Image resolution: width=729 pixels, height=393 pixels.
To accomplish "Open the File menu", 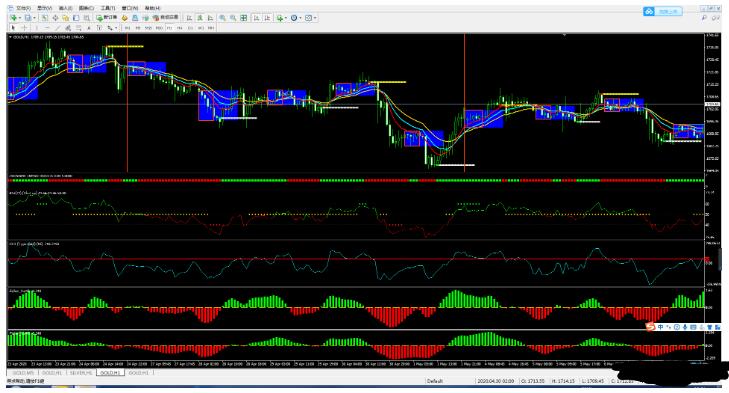I will coord(23,8).
